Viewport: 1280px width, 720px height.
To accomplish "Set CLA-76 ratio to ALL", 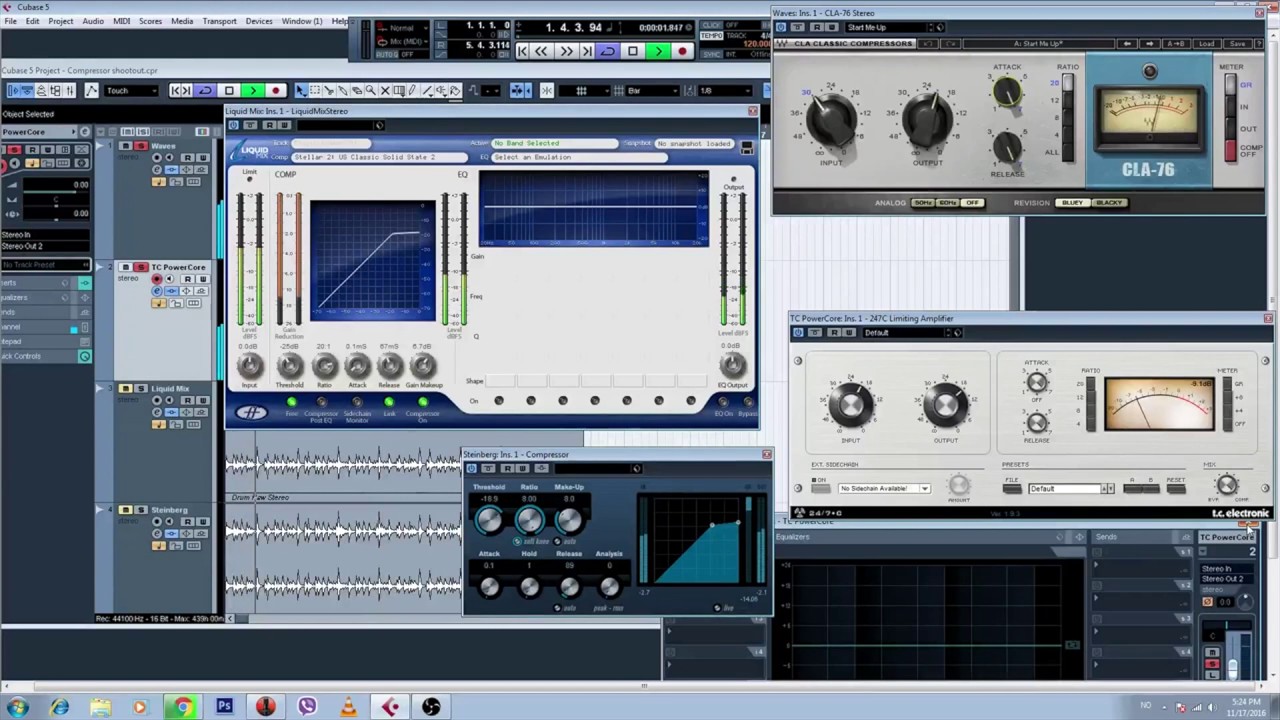I will [x=1067, y=150].
